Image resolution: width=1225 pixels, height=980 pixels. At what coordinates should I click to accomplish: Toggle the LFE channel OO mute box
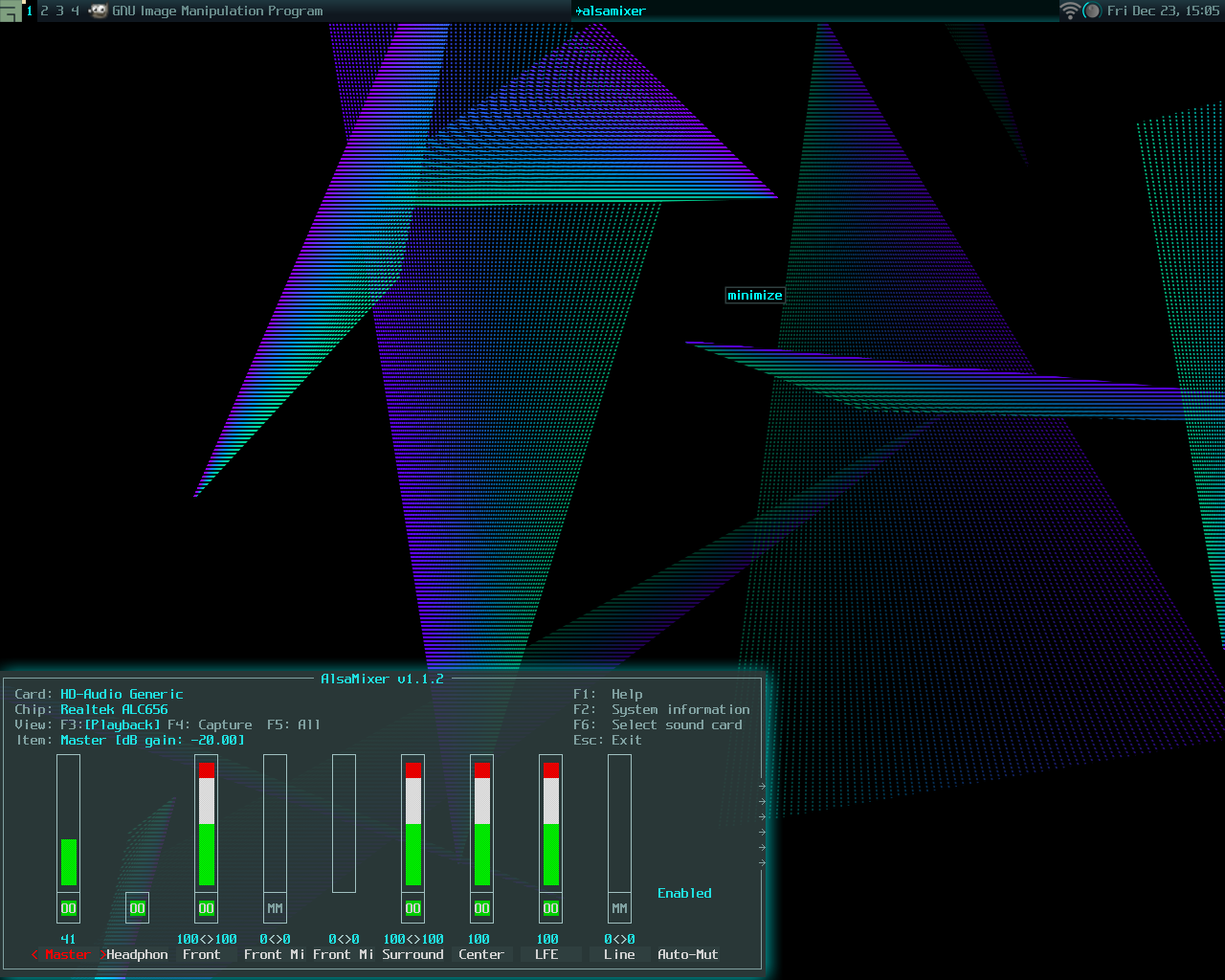551,908
